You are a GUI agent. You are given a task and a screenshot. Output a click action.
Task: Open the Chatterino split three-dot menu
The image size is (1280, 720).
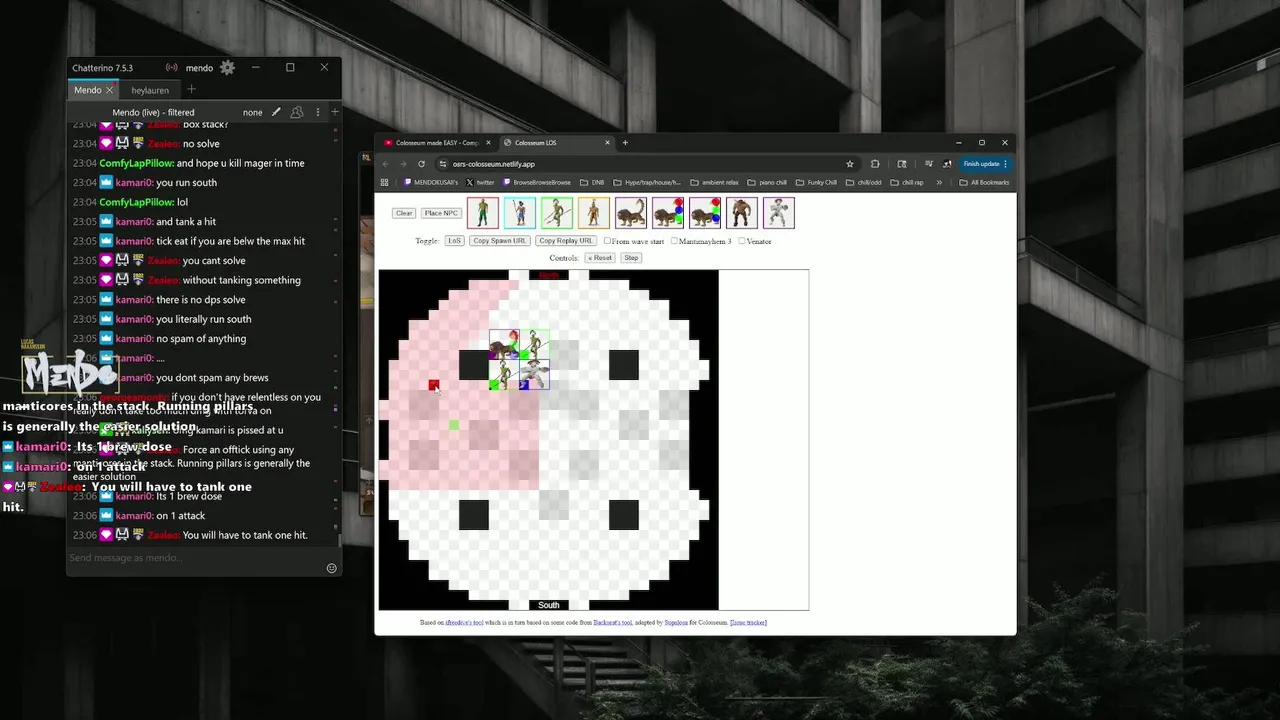point(318,112)
